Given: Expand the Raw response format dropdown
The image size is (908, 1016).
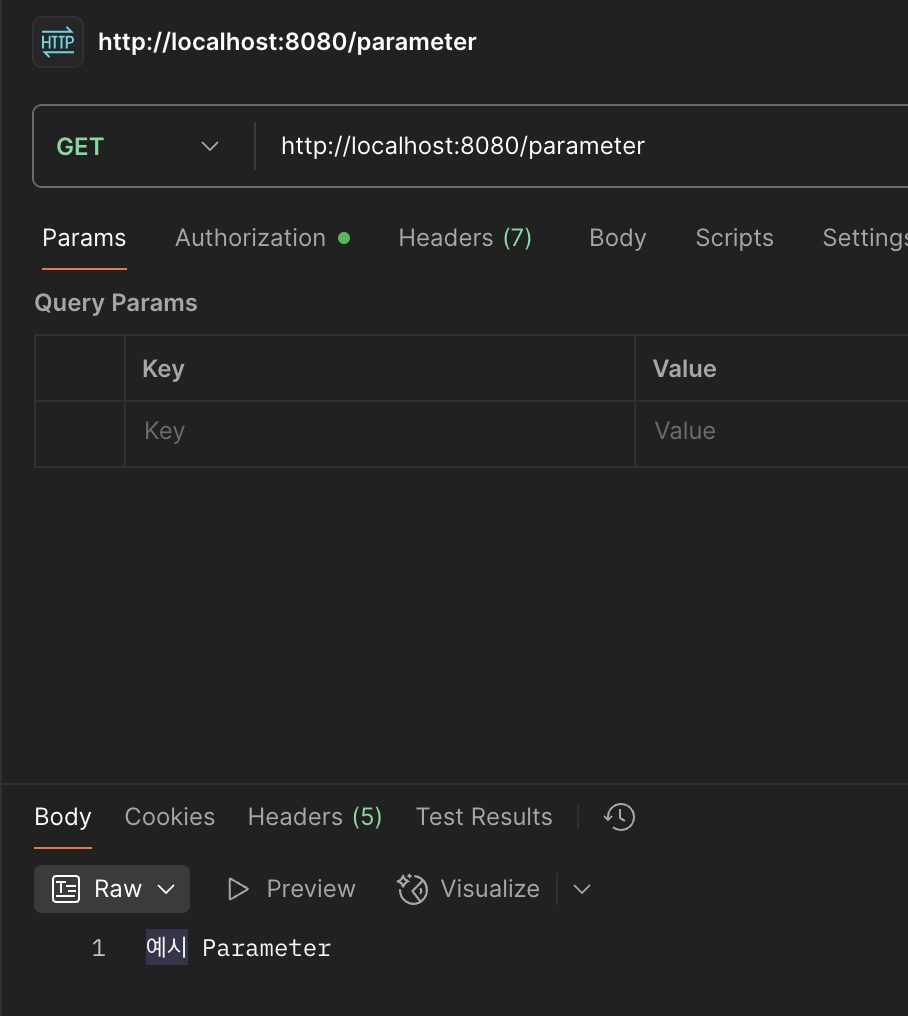Looking at the screenshot, I should click(x=112, y=889).
